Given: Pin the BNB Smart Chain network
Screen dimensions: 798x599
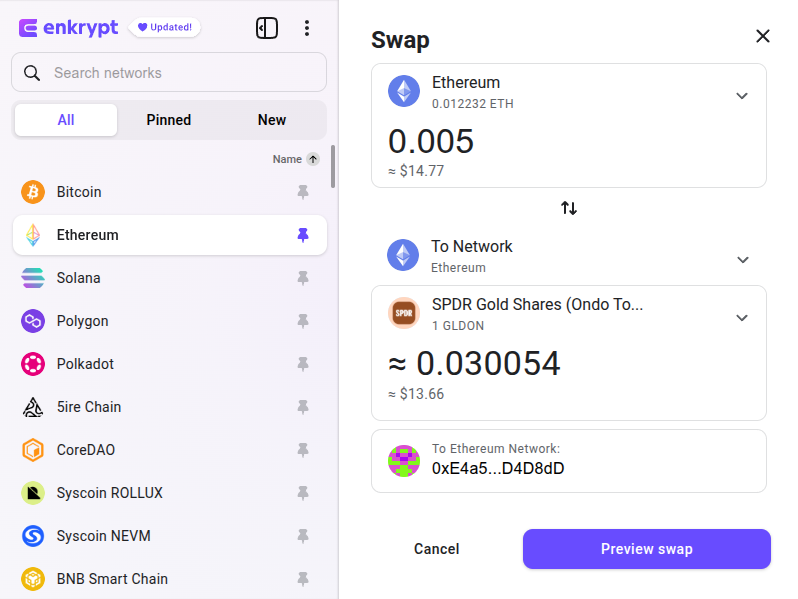Looking at the screenshot, I should [303, 579].
